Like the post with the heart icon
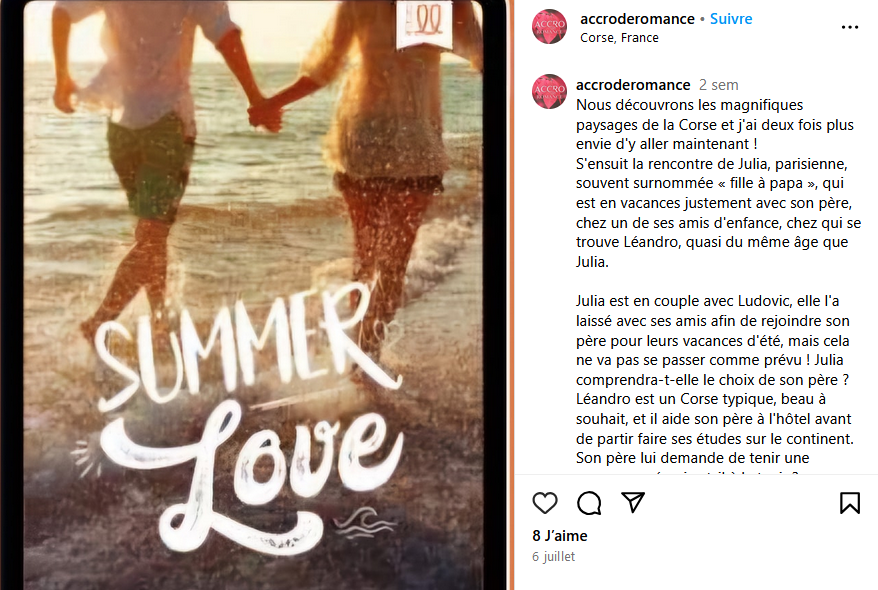Image resolution: width=878 pixels, height=590 pixels. pyautogui.click(x=544, y=503)
